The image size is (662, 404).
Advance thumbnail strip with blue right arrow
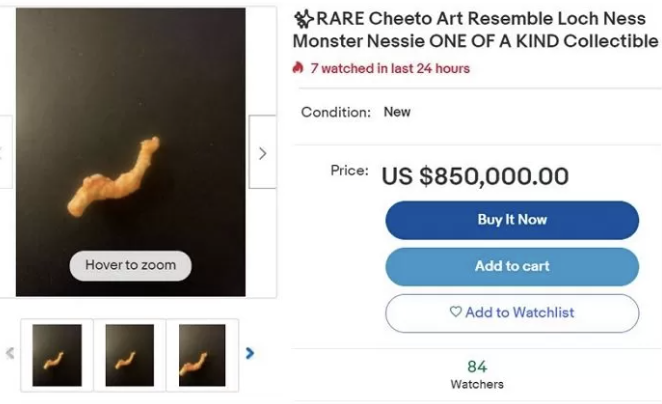[250, 353]
